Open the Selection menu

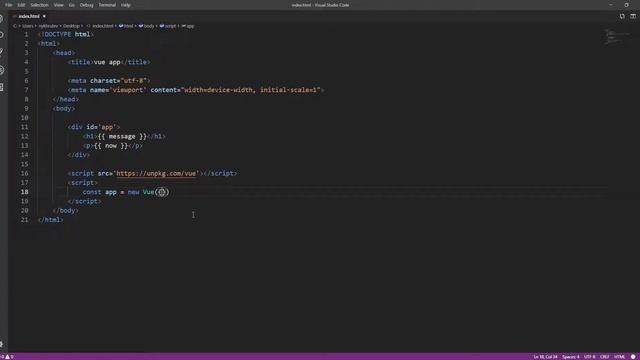pos(39,5)
